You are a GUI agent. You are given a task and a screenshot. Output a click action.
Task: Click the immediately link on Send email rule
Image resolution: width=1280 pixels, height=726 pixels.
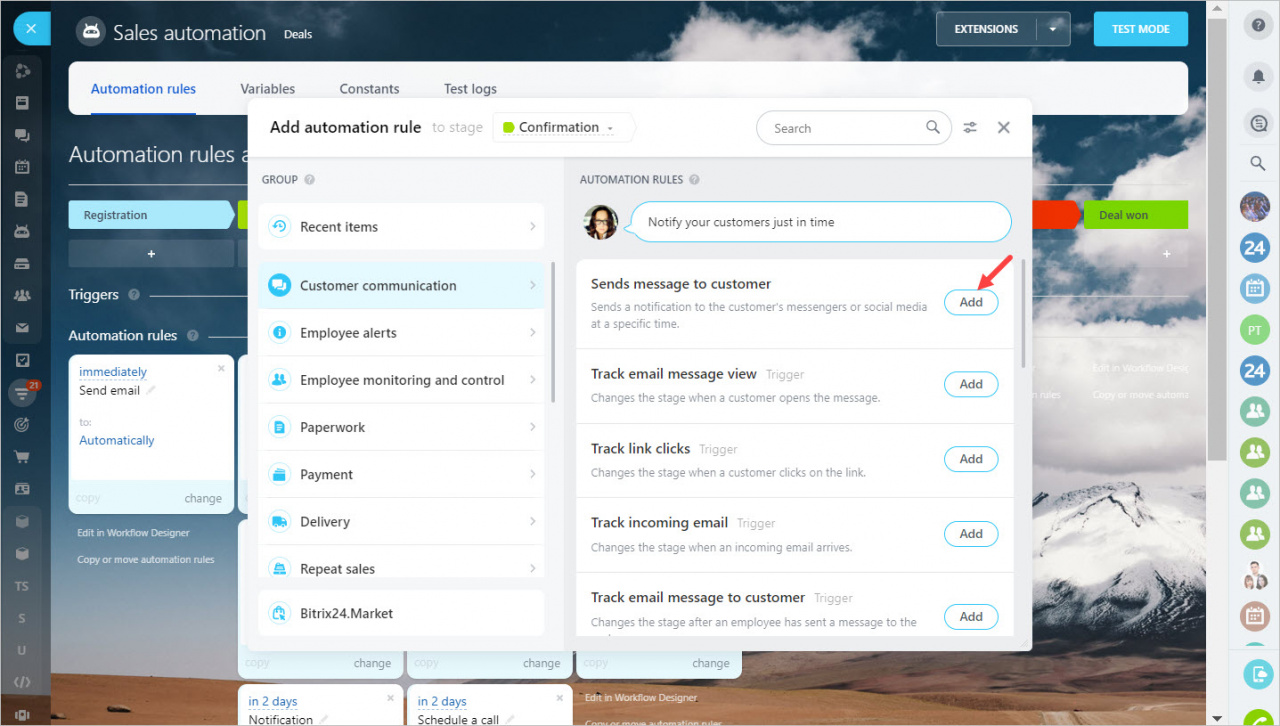tap(113, 372)
